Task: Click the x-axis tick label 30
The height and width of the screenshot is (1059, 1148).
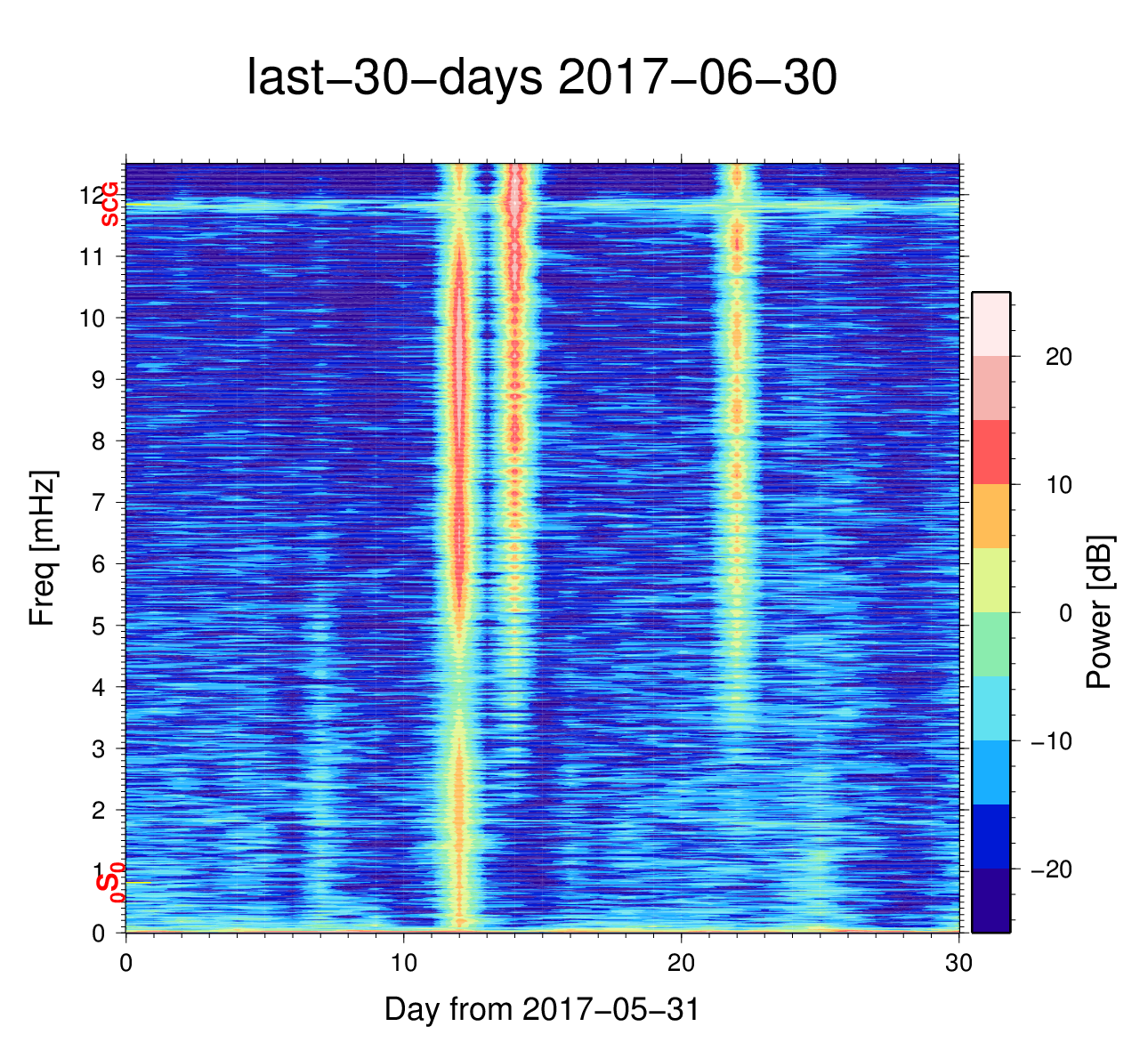Action: tap(958, 965)
